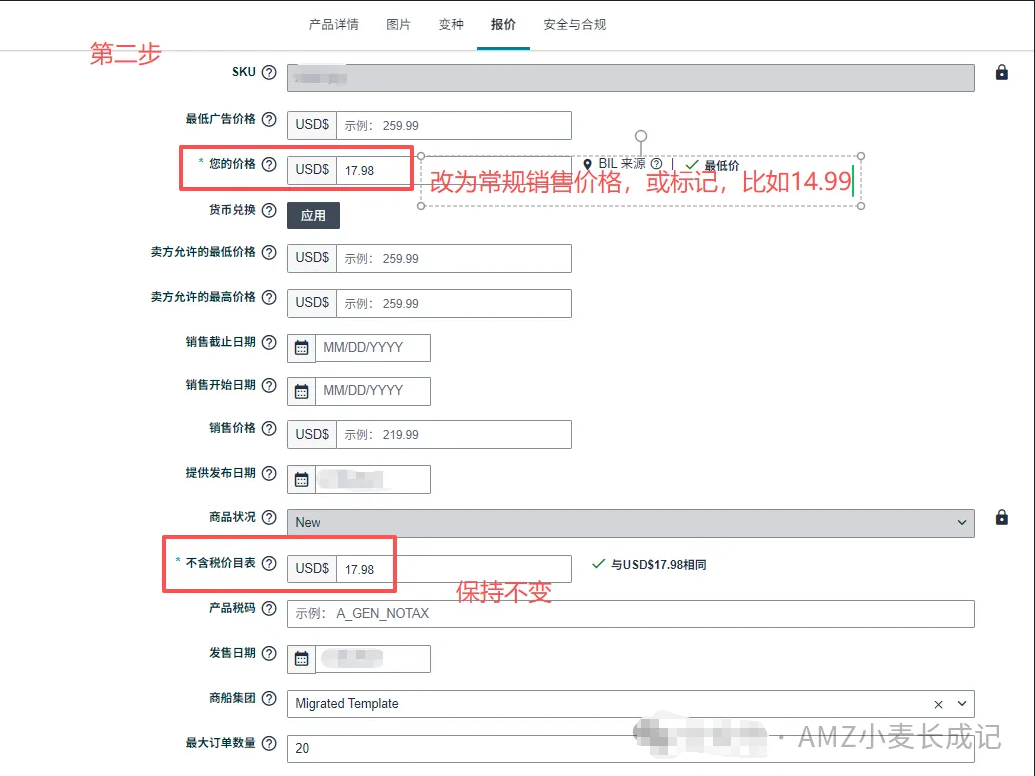Open help icon for 销售价格
Viewport: 1035px width, 776px height.
(269, 428)
